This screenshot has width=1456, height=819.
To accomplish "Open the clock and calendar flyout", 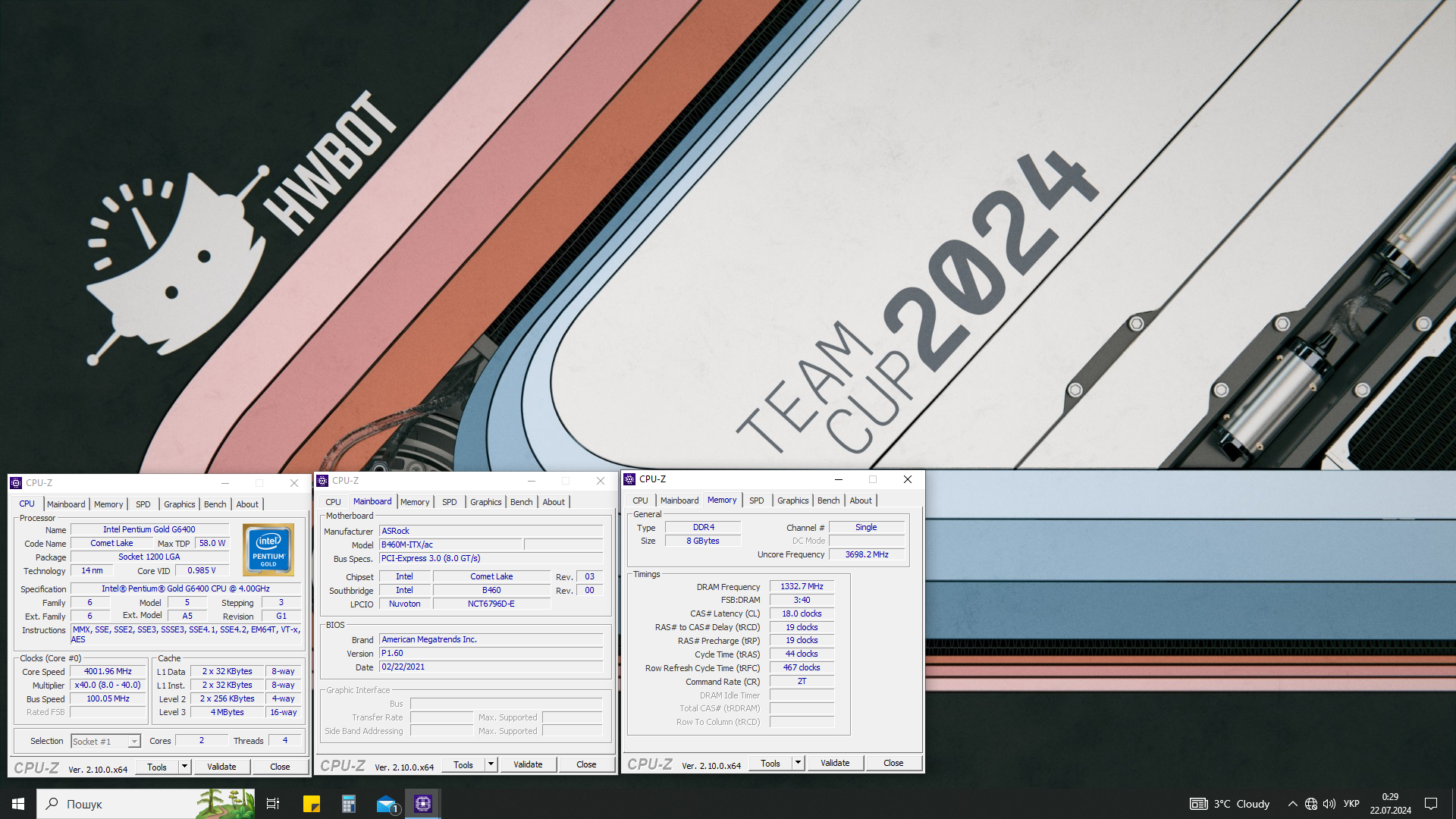I will 1390,804.
